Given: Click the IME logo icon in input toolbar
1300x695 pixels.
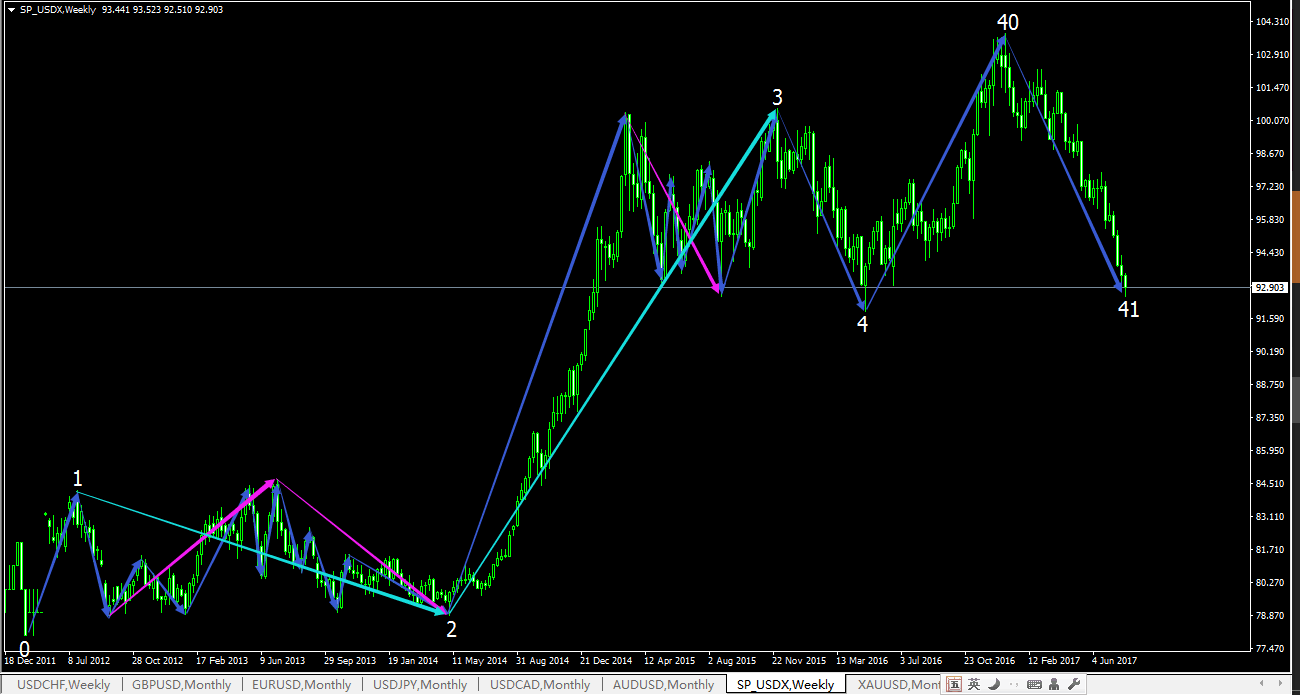Looking at the screenshot, I should (954, 684).
